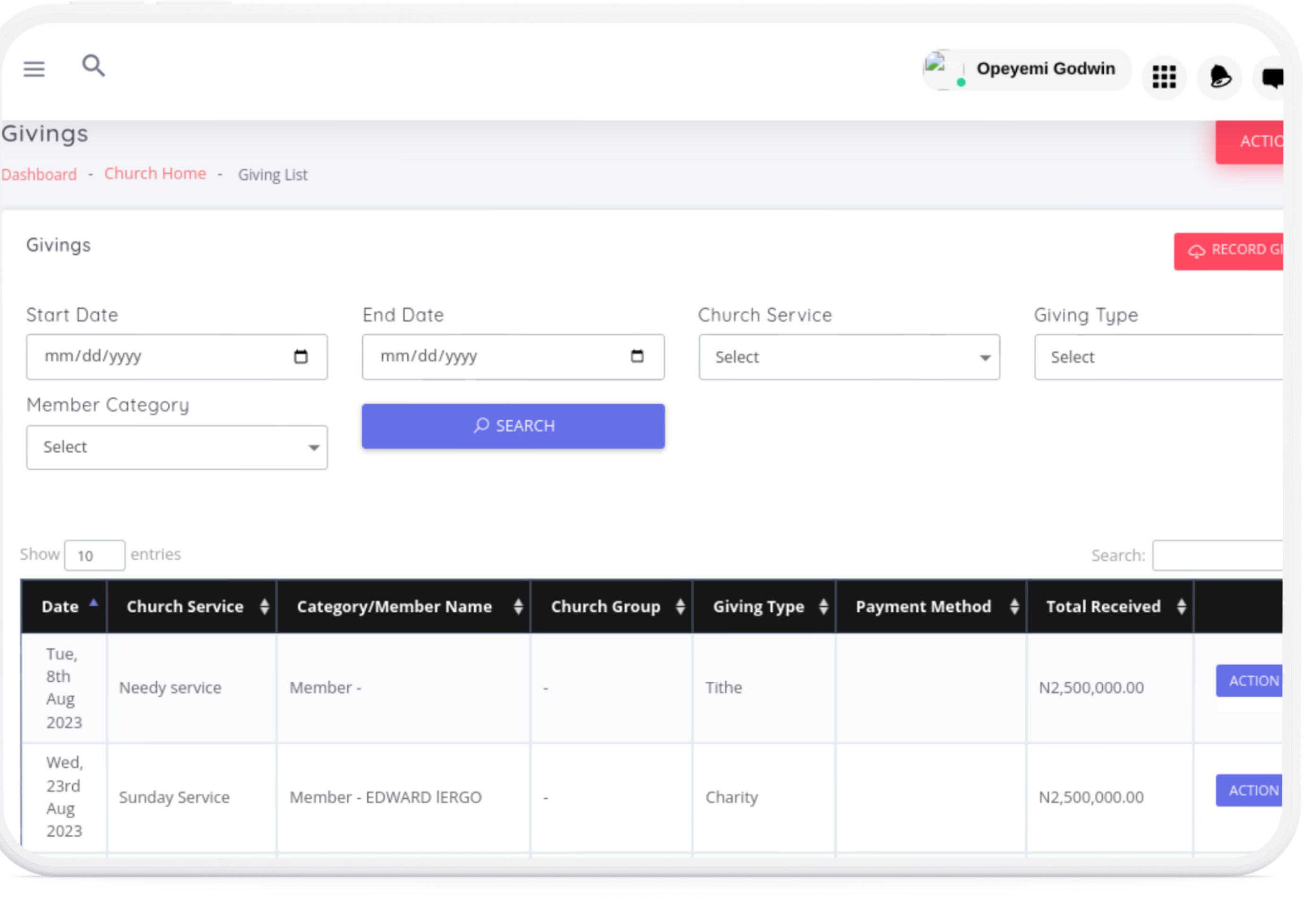This screenshot has height=924, width=1304.
Task: Open the apps grid icon
Action: tap(1164, 77)
